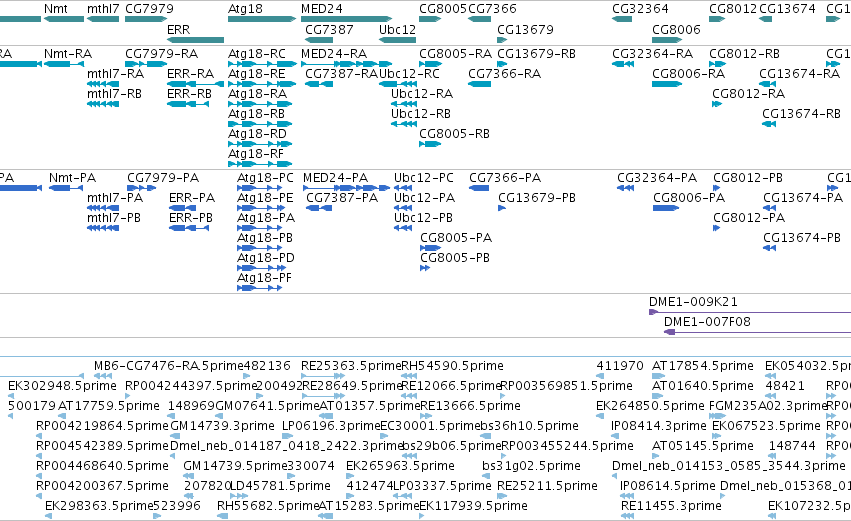Viewport: 851px width, 521px height.
Task: Click EST label AT05145.5prime
Action: click(x=703, y=446)
